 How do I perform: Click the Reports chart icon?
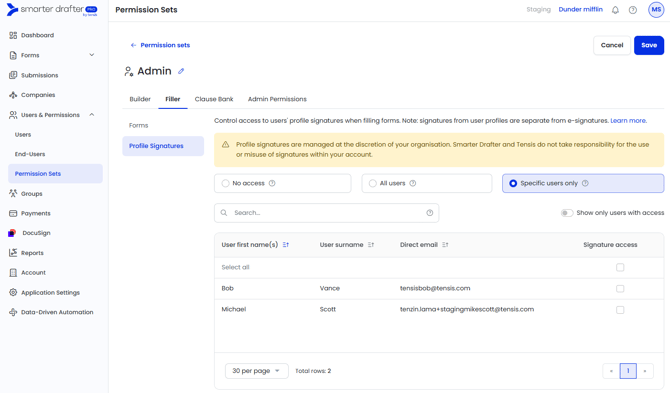[x=13, y=252]
